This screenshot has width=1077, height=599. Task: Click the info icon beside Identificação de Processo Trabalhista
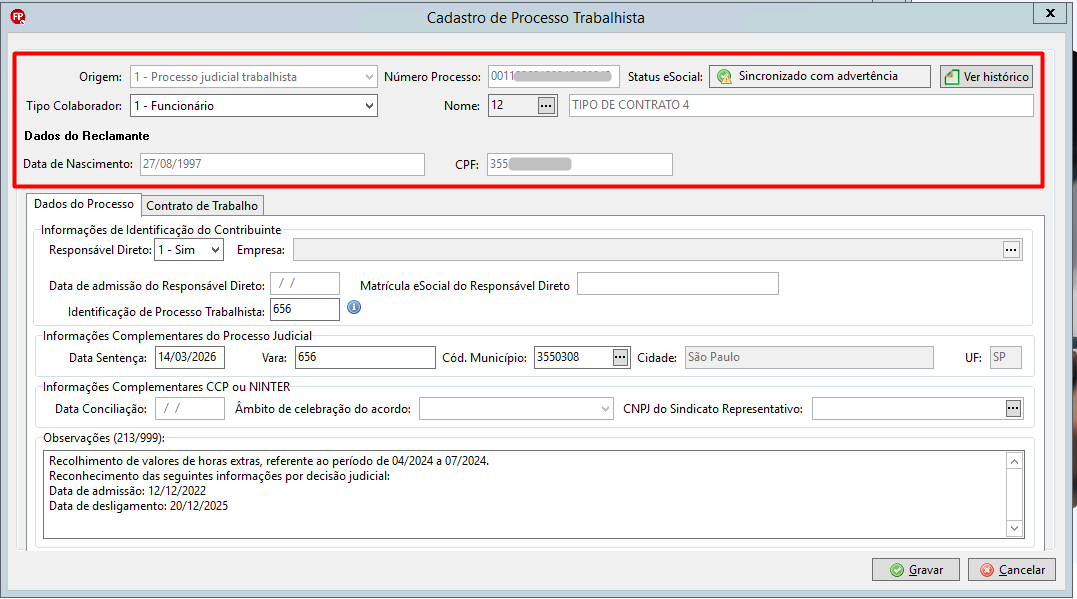click(x=354, y=307)
